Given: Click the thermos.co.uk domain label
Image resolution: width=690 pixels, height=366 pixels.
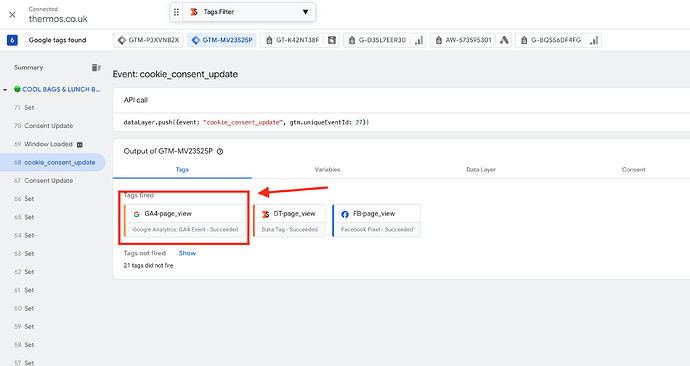Looking at the screenshot, I should pos(58,19).
